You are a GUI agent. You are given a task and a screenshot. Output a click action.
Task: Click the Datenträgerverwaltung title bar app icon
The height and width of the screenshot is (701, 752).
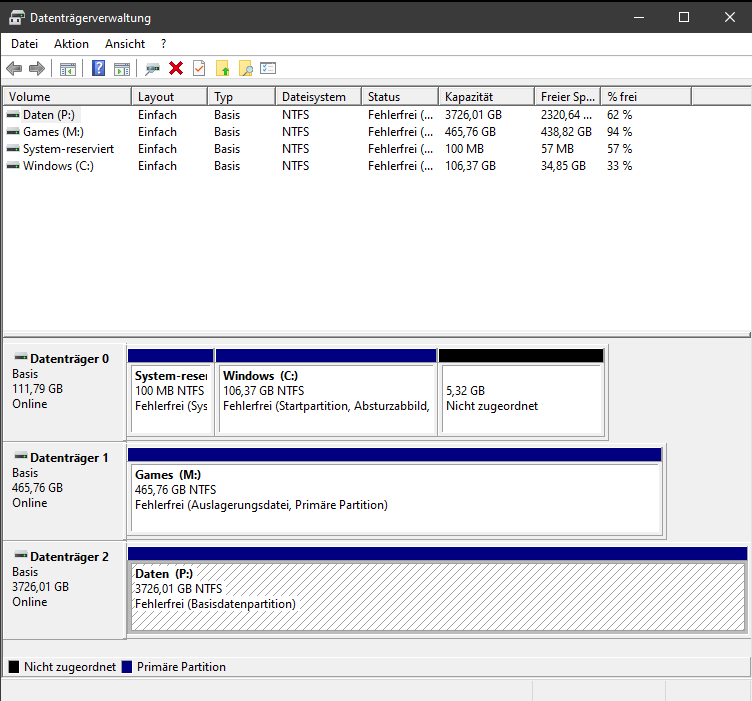click(17, 18)
